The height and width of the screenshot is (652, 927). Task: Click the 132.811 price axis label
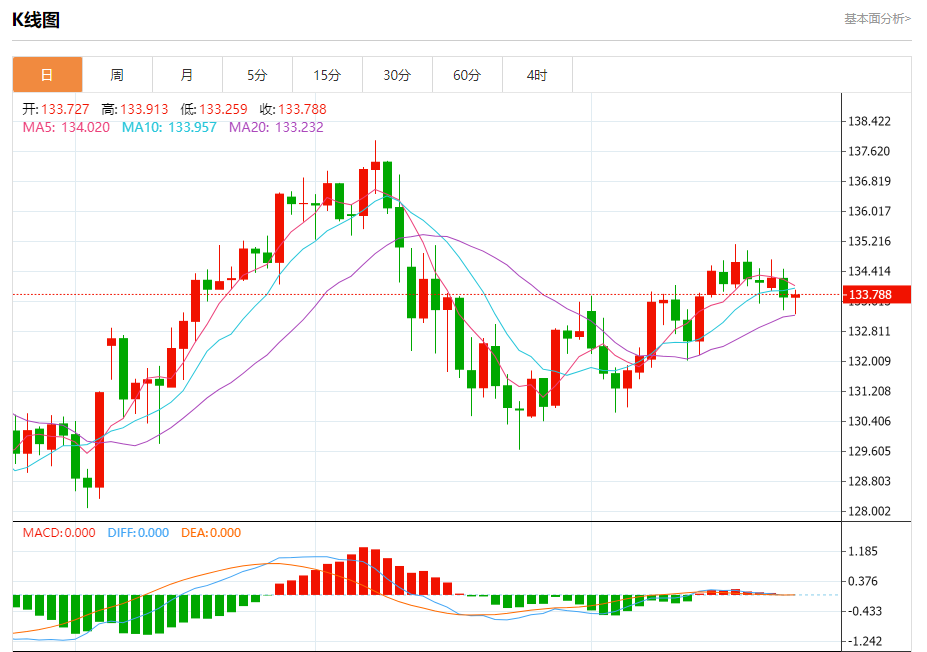pos(869,331)
